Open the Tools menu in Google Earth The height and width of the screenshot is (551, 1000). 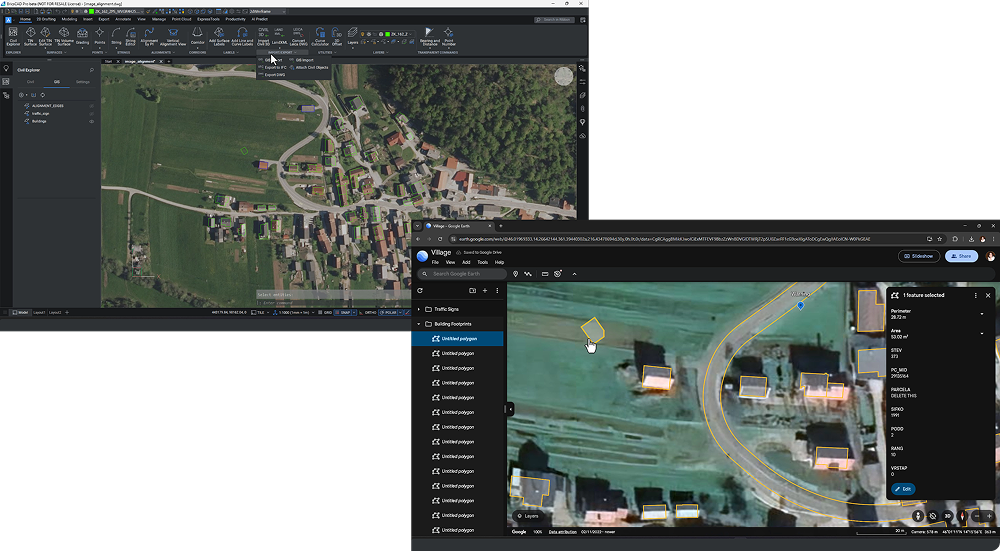tap(483, 262)
